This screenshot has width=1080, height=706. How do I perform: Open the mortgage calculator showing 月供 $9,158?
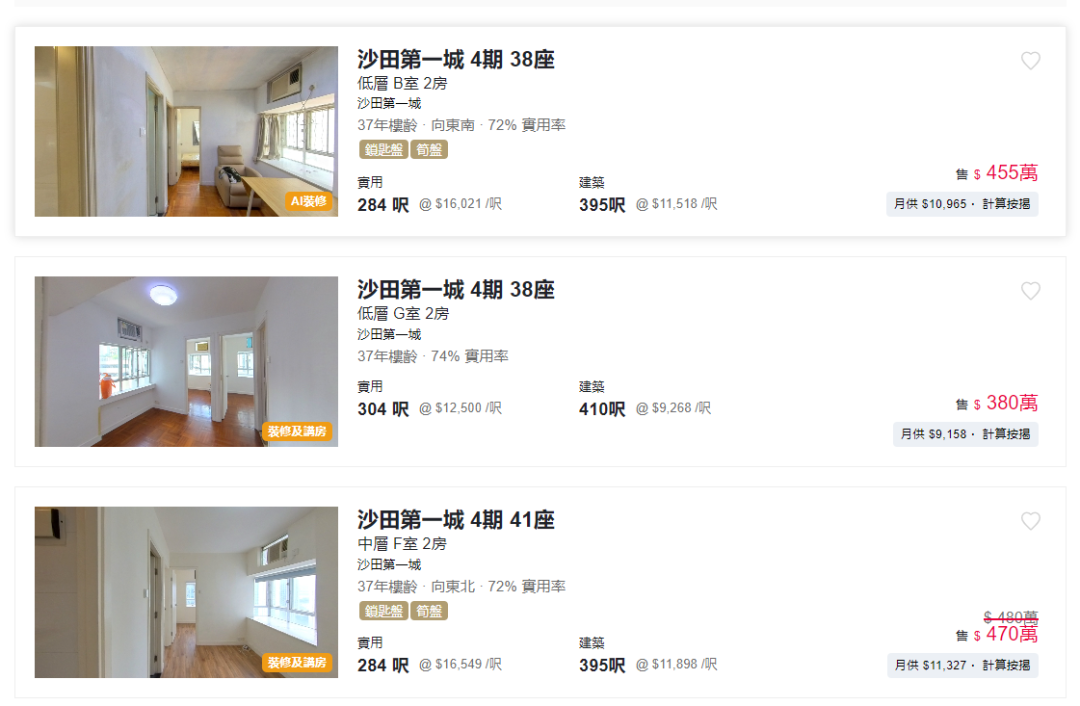click(965, 434)
